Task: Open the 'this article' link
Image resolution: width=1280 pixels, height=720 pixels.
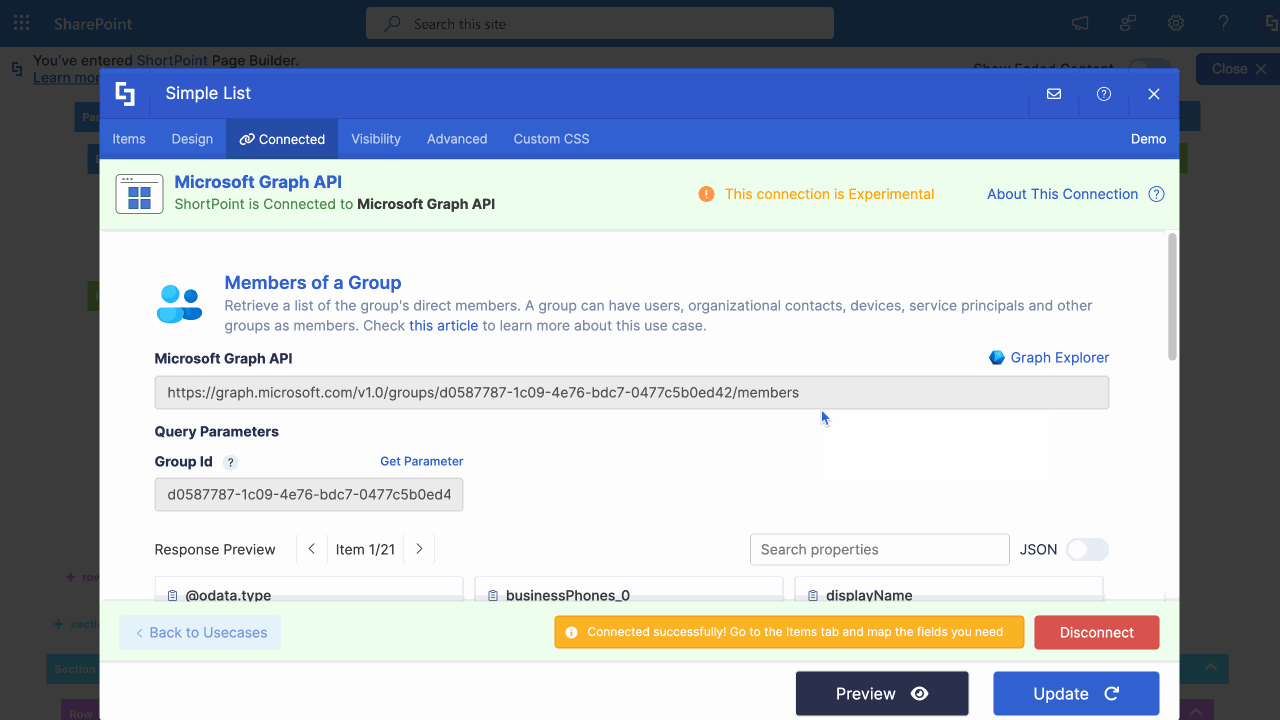Action: click(443, 326)
